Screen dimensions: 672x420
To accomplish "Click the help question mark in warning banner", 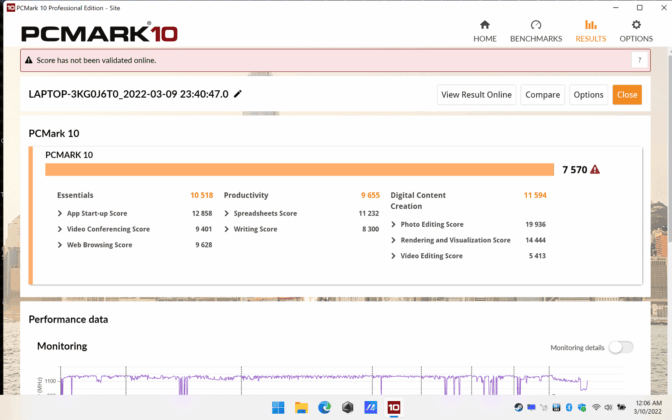I will [639, 60].
